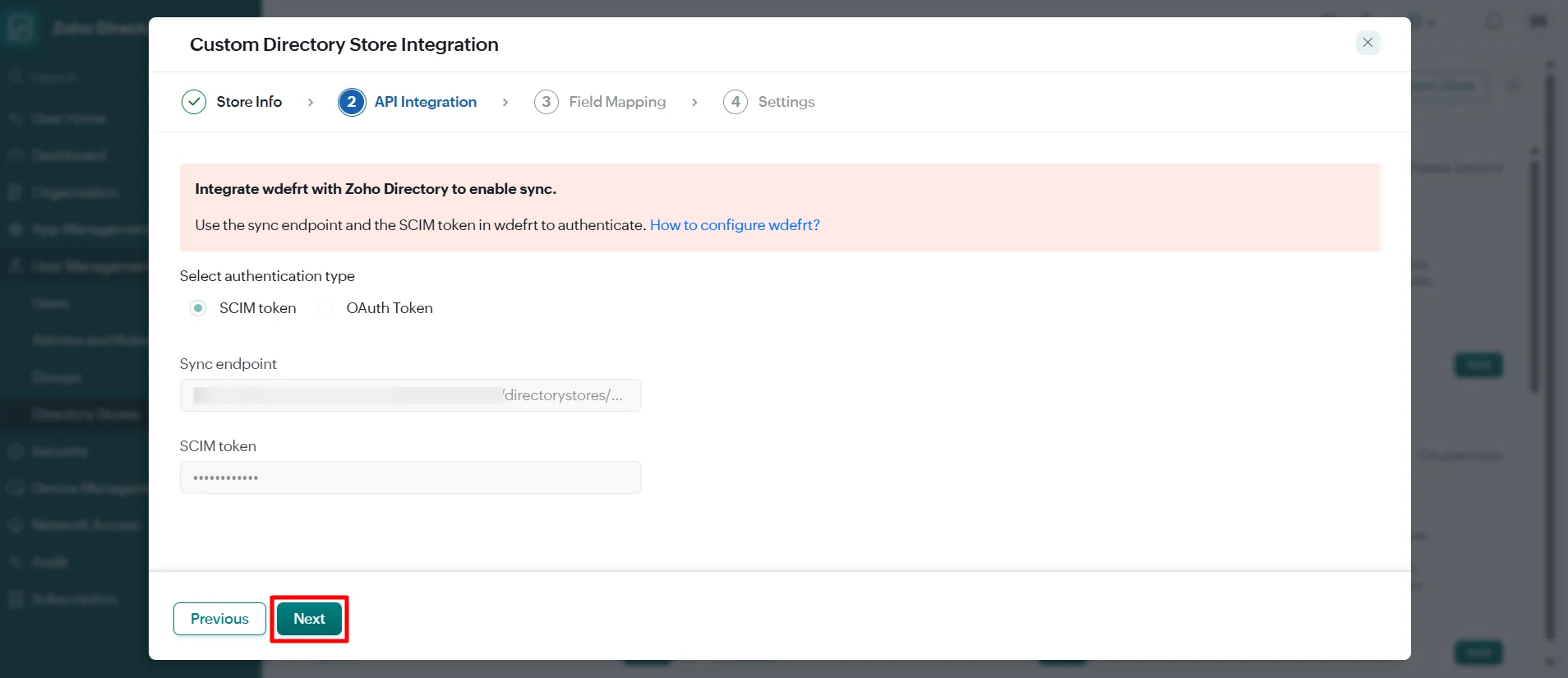Proceed with the Next button

pyautogui.click(x=309, y=619)
